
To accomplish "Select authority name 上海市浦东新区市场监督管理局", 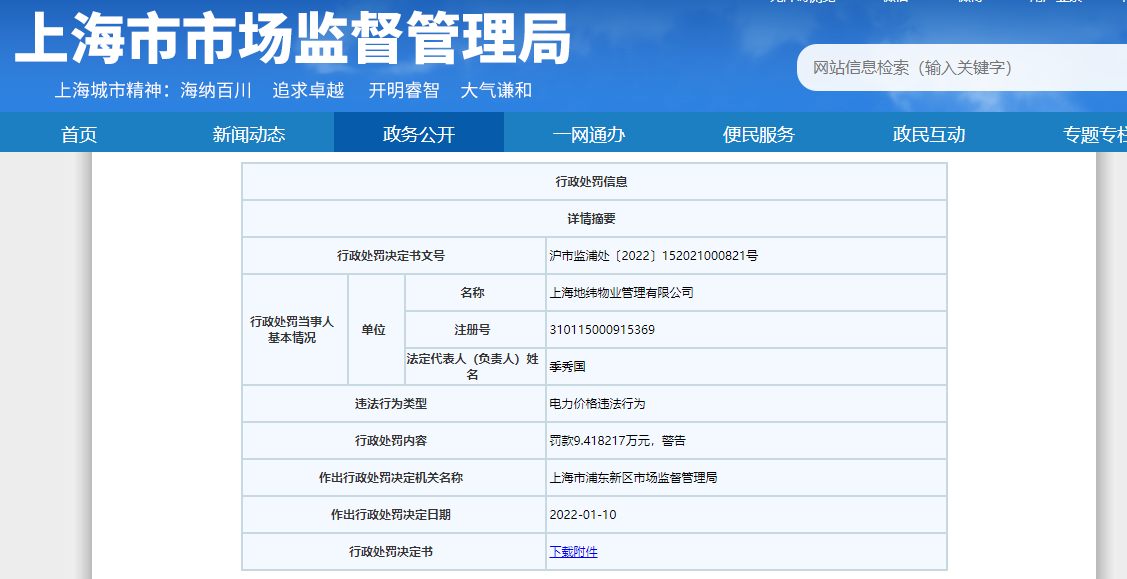I will coord(633,478).
